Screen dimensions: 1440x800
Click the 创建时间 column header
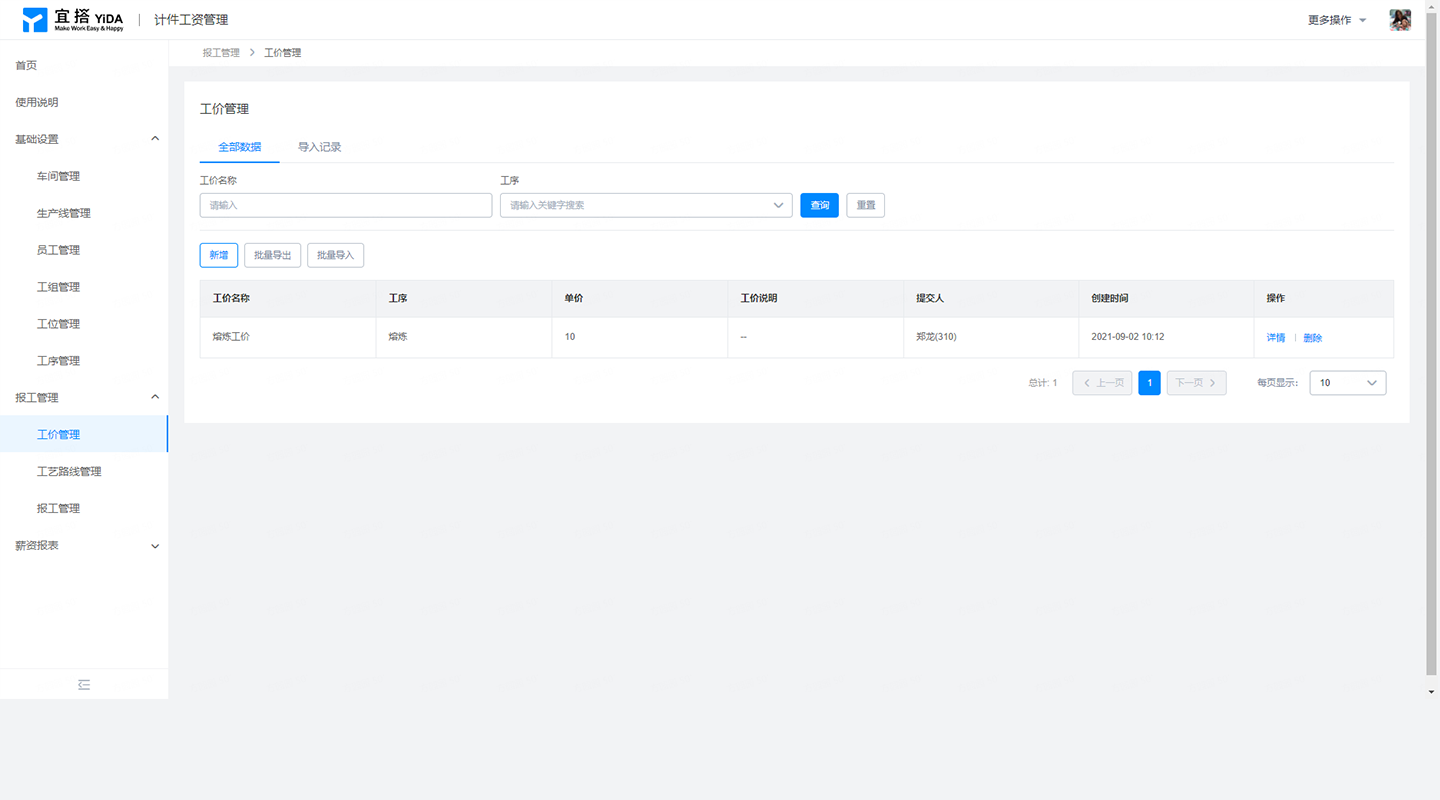(x=1167, y=298)
